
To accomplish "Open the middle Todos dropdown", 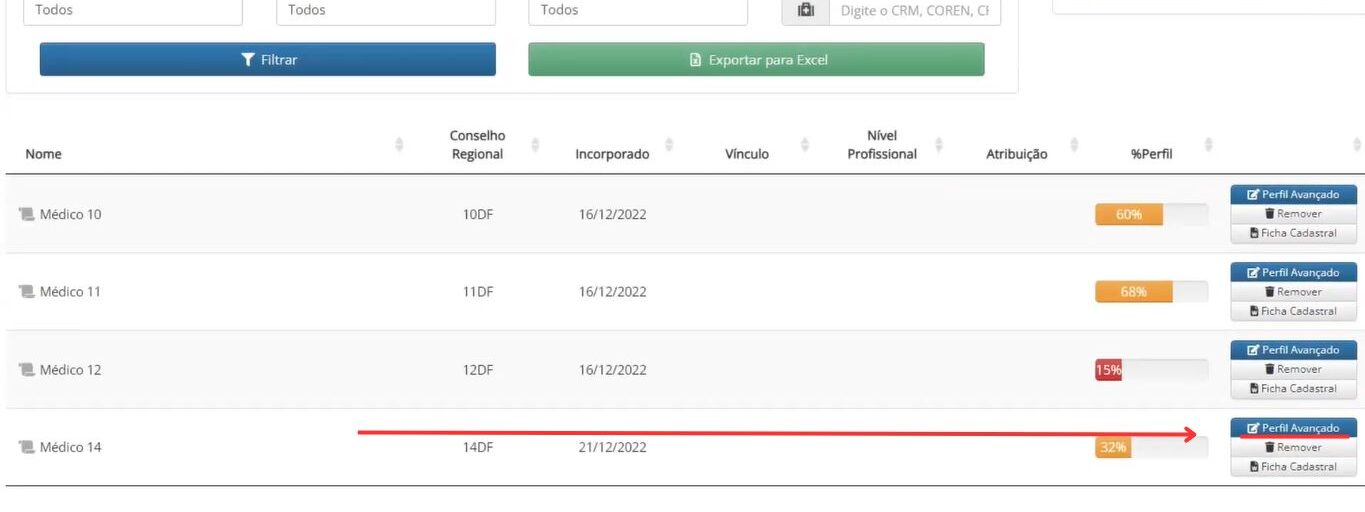I will pyautogui.click(x=385, y=10).
